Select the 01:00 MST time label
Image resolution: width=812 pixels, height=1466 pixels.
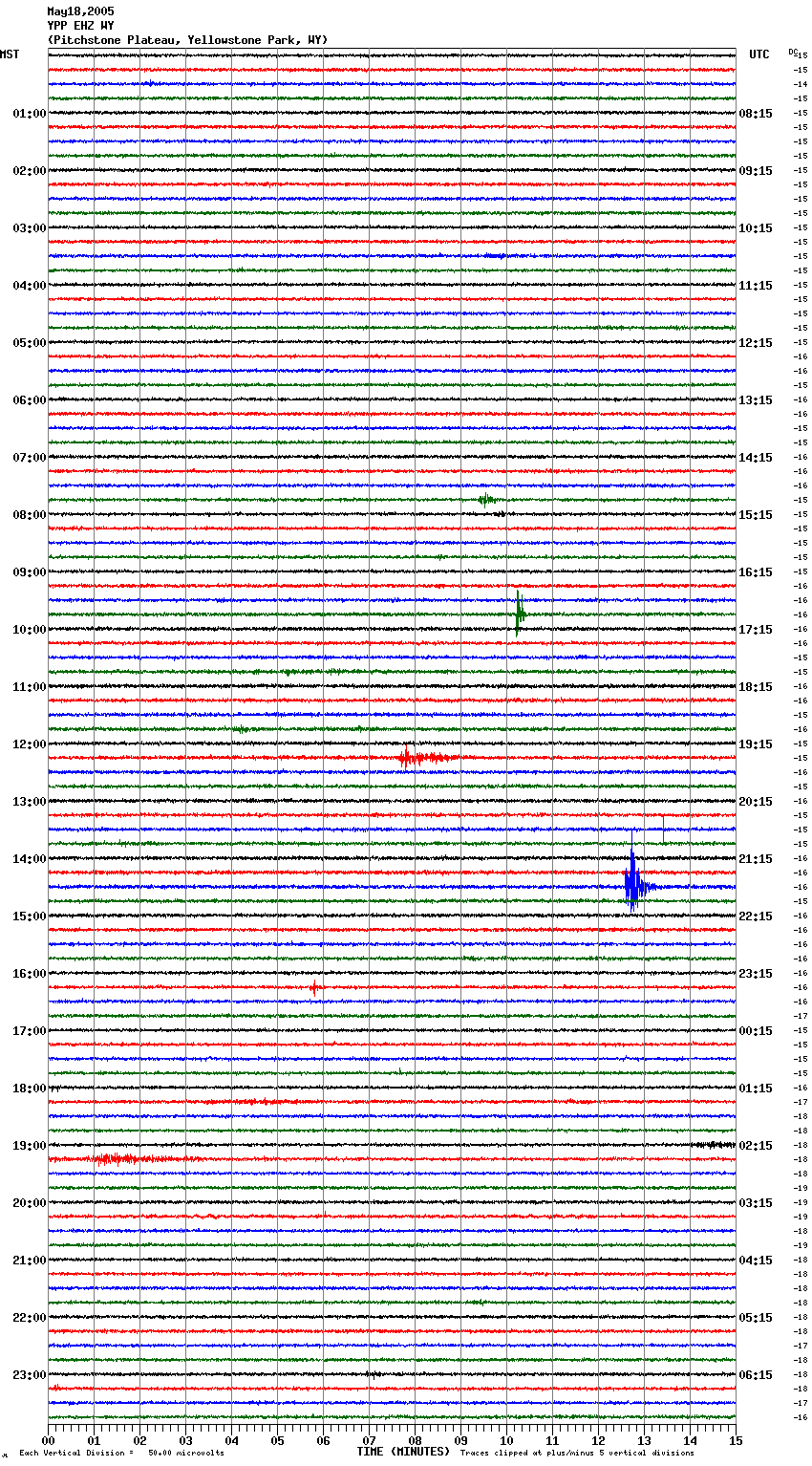(29, 114)
